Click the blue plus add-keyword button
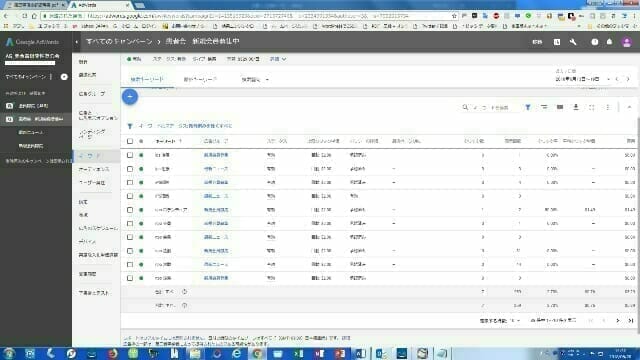 pos(130,97)
